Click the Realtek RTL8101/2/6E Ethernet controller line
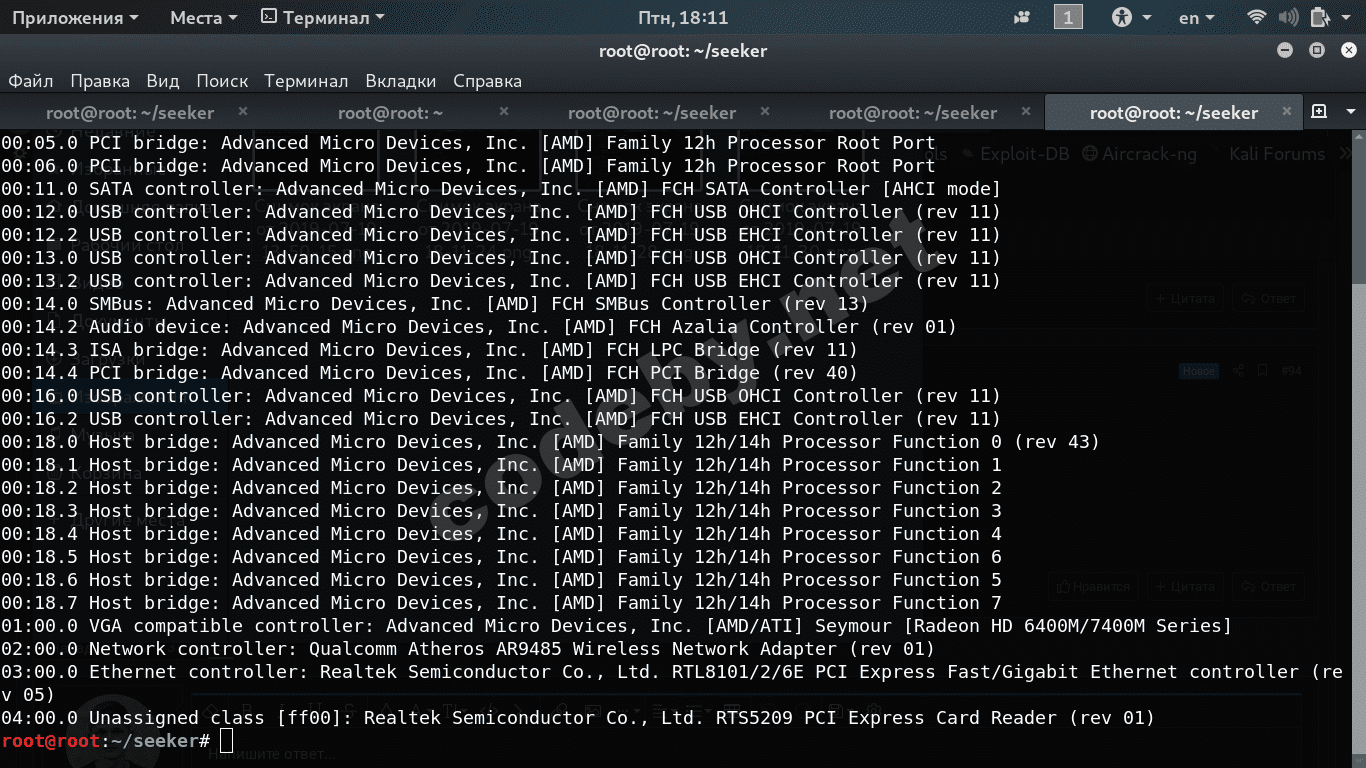The height and width of the screenshot is (768, 1366). tap(672, 683)
